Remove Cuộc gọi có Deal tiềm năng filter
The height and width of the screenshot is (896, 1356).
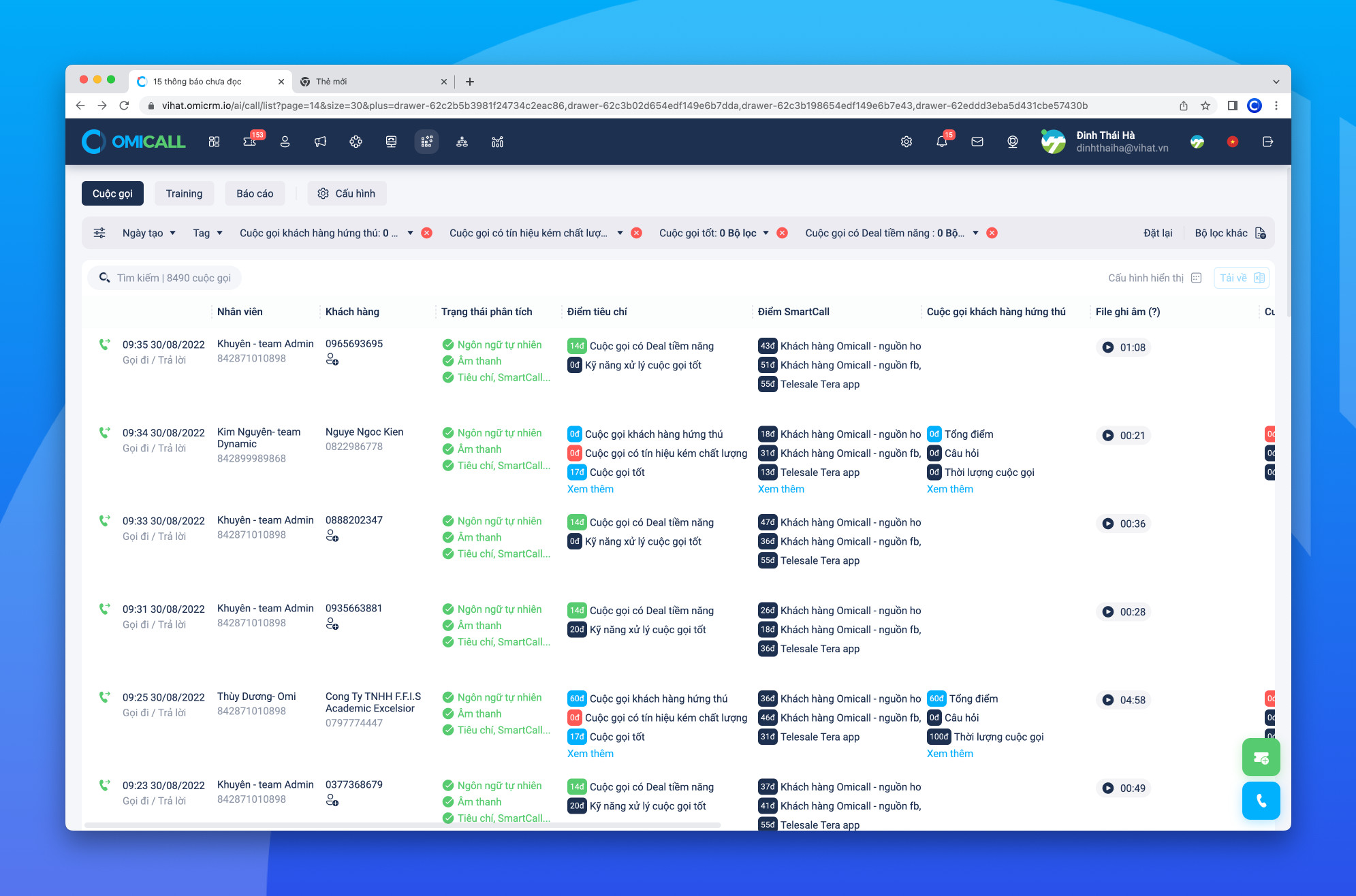point(992,233)
